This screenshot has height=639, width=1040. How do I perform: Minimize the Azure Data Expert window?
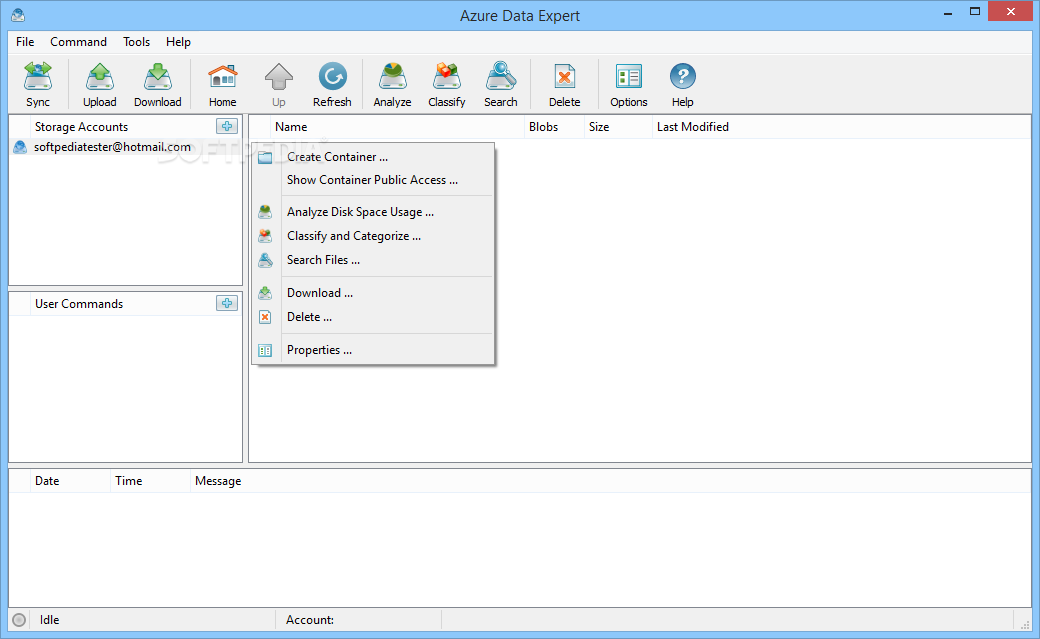pyautogui.click(x=948, y=13)
